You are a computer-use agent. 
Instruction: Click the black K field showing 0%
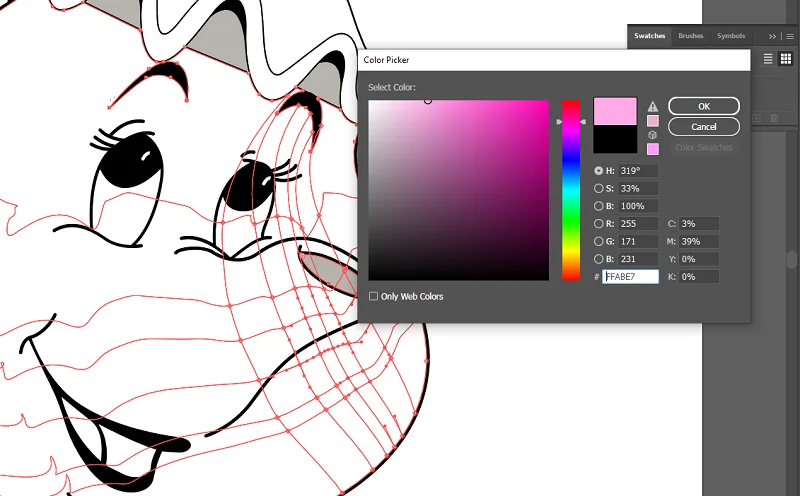699,277
